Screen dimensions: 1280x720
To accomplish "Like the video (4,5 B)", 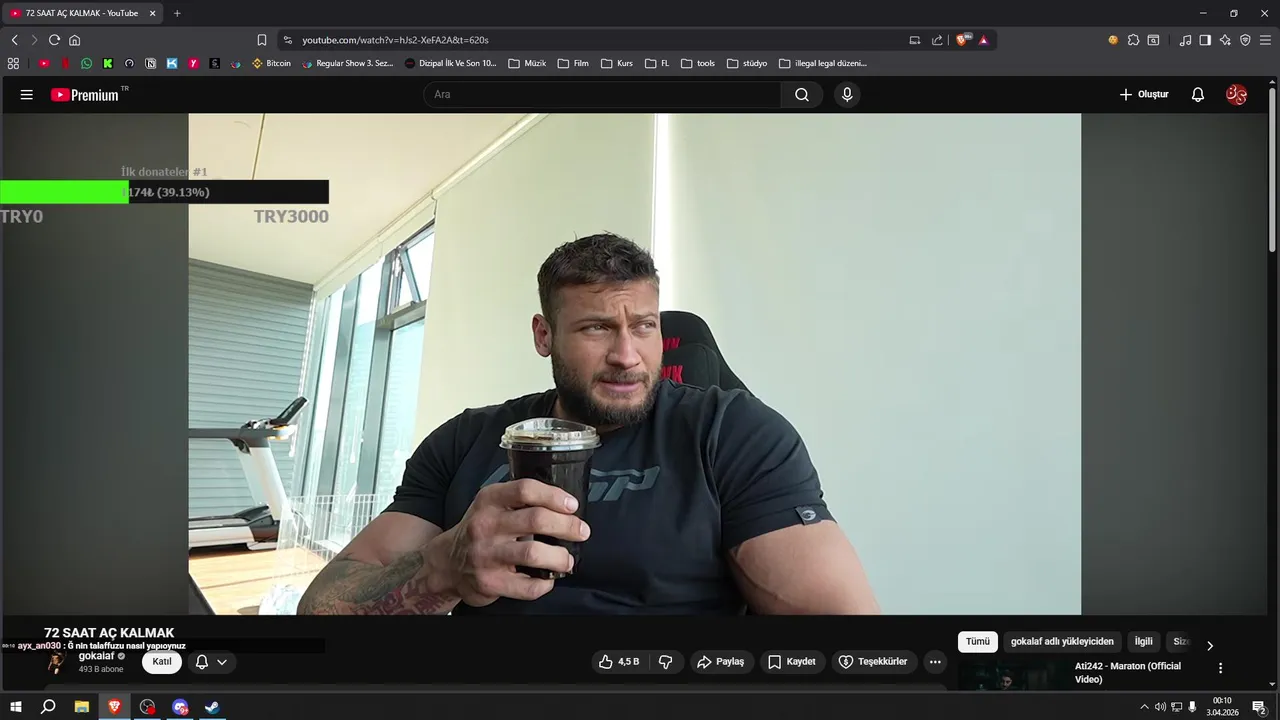I will [619, 662].
